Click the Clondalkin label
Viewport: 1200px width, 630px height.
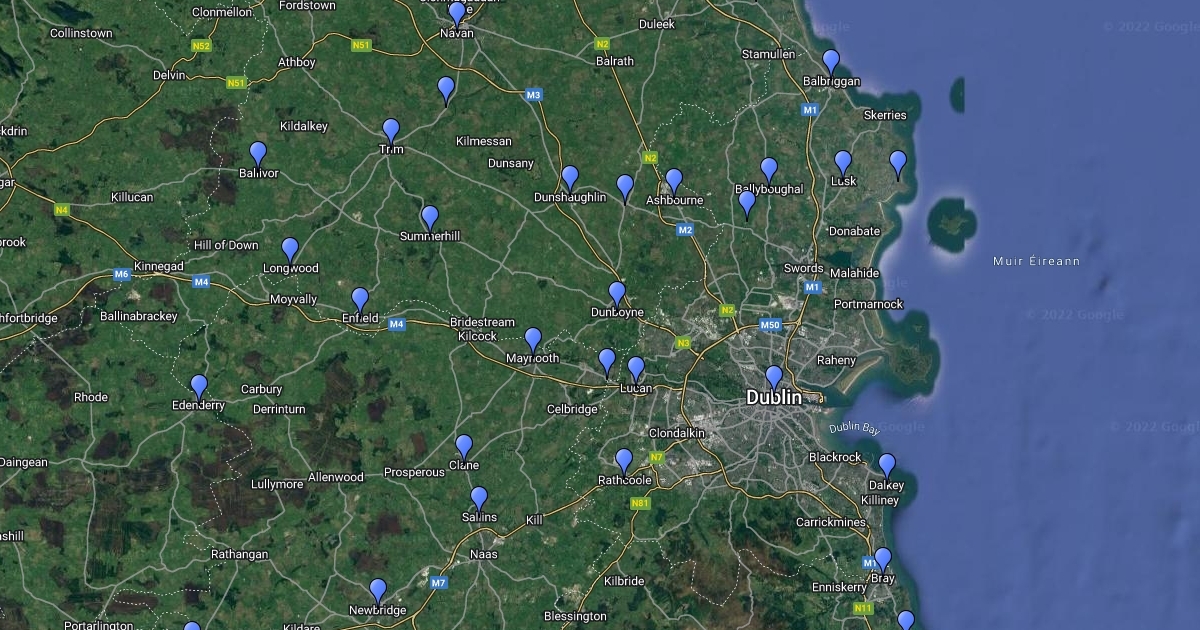click(x=677, y=434)
